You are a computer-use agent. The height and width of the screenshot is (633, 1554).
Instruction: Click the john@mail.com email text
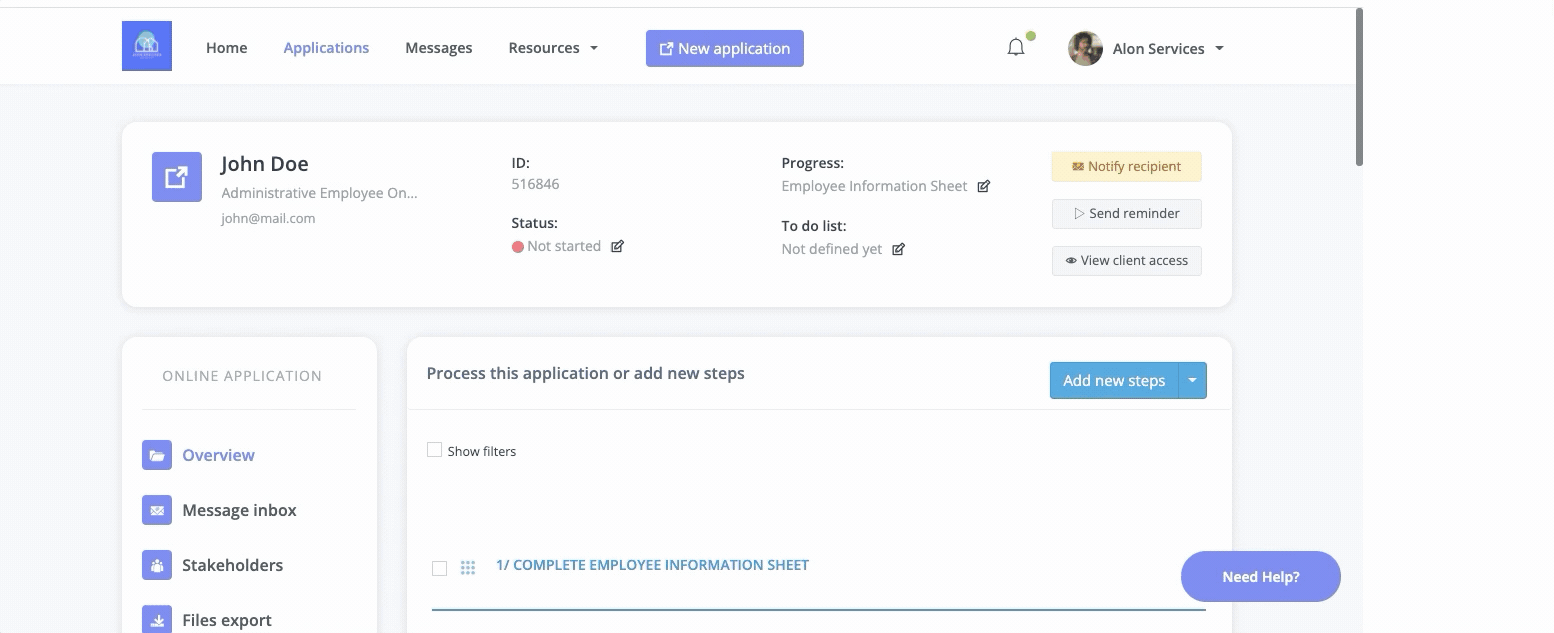268,218
